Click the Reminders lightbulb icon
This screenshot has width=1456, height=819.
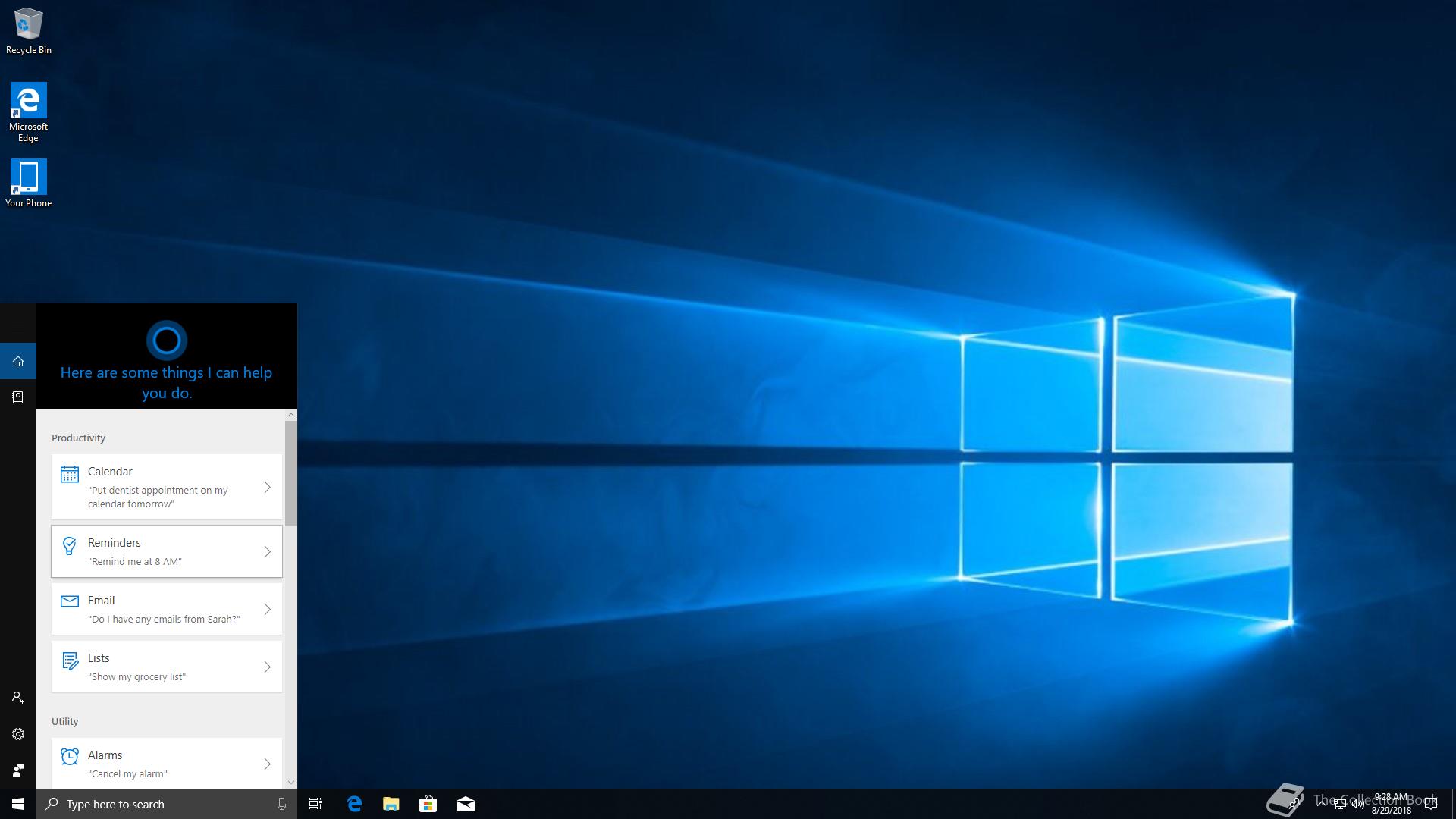click(70, 546)
